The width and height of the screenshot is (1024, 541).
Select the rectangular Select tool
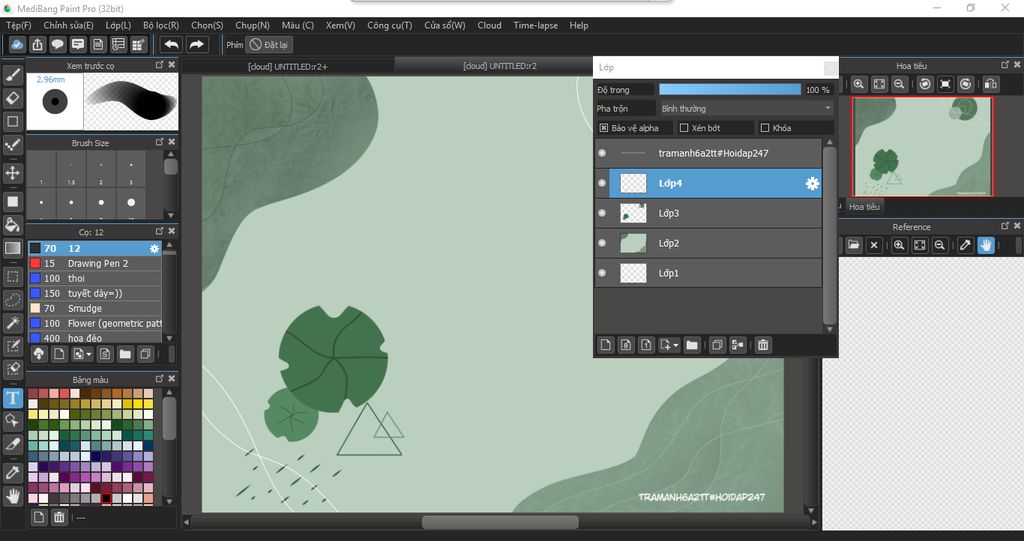tap(12, 276)
